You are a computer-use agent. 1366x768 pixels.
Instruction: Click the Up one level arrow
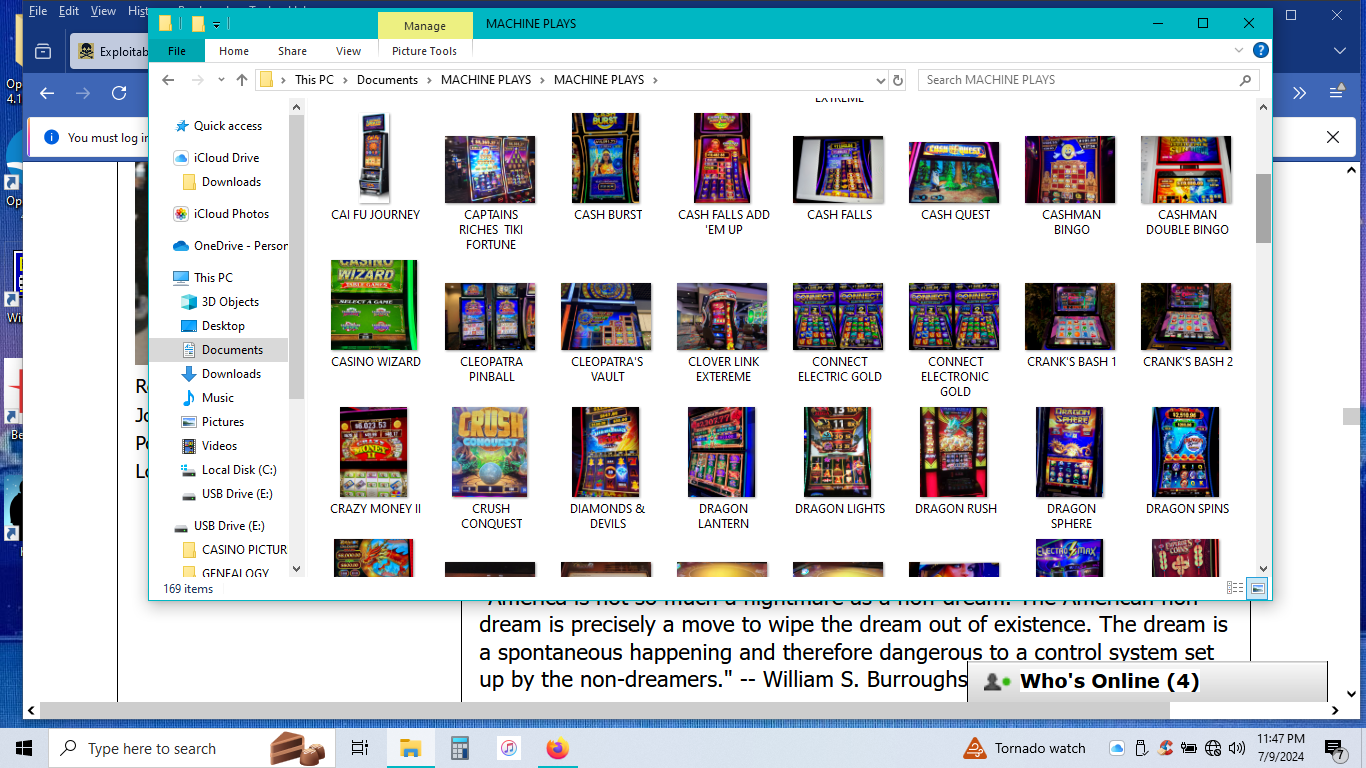tap(242, 80)
